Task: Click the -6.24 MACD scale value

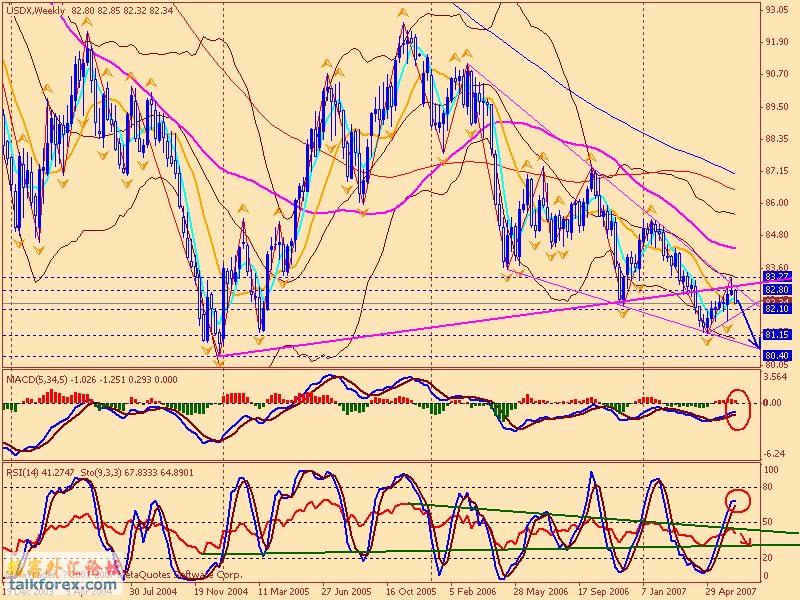Action: click(775, 454)
